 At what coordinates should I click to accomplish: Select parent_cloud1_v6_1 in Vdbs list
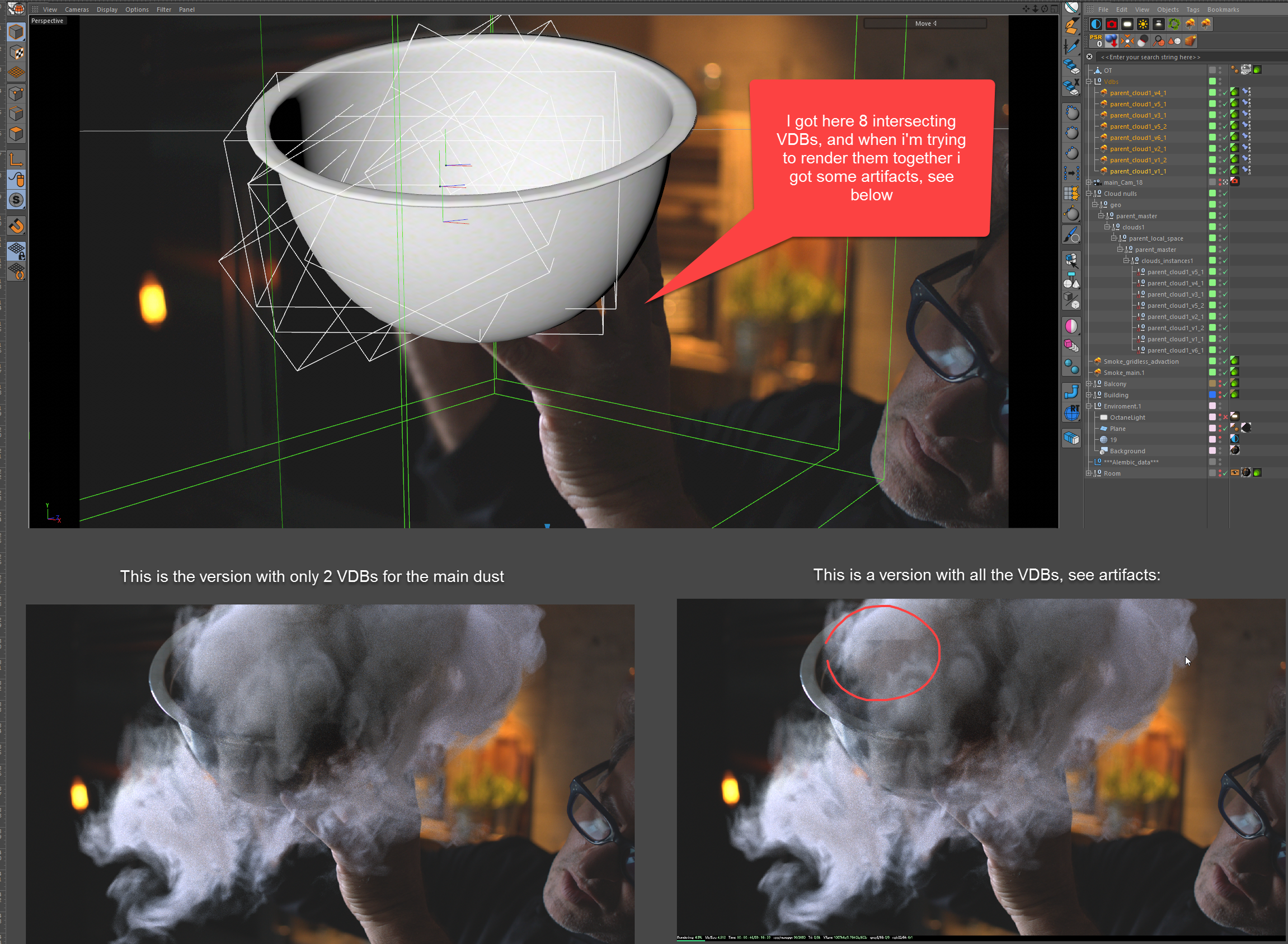coord(1137,138)
